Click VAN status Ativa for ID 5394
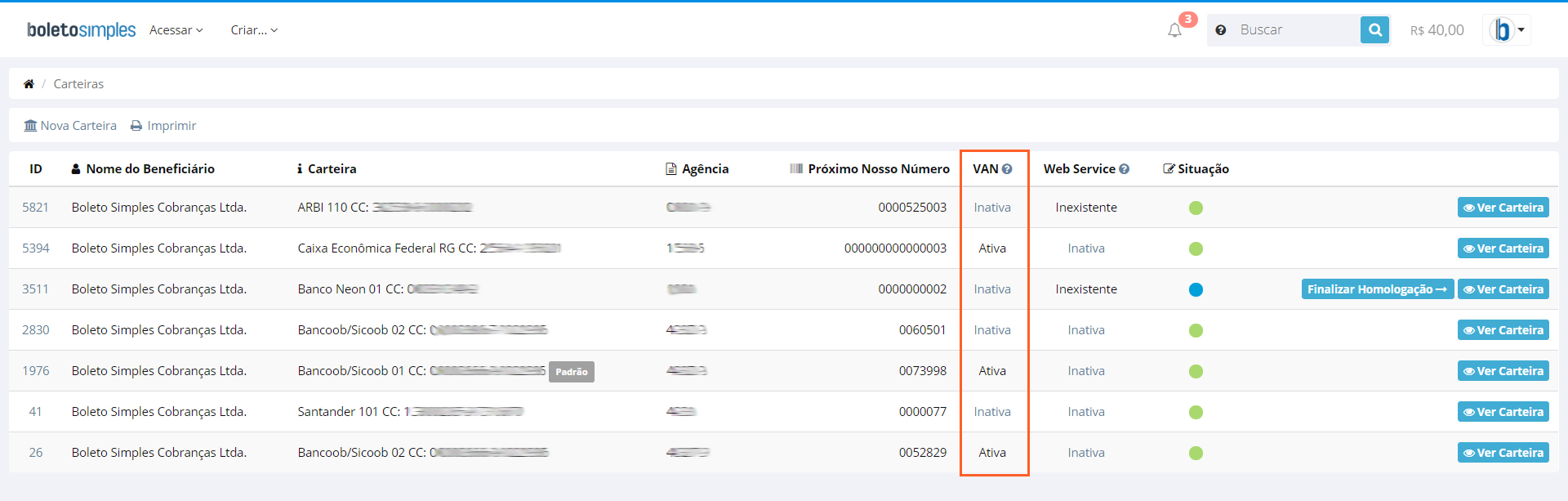The image size is (1568, 501). [x=992, y=248]
